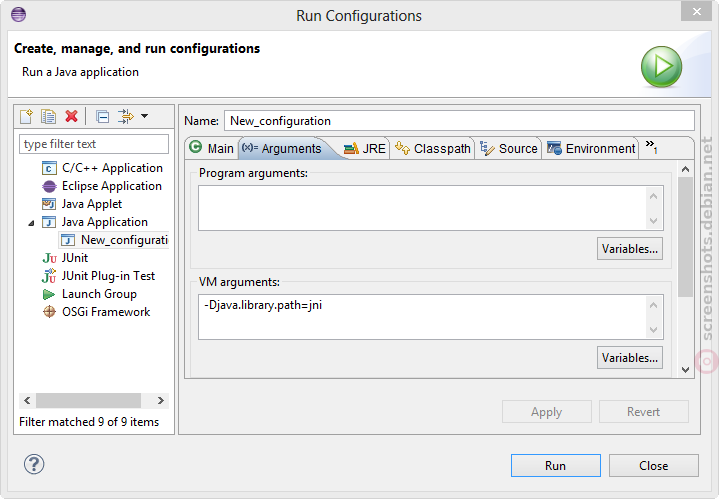Show the hidden tabs overflow chevron
The image size is (719, 499).
[x=652, y=147]
